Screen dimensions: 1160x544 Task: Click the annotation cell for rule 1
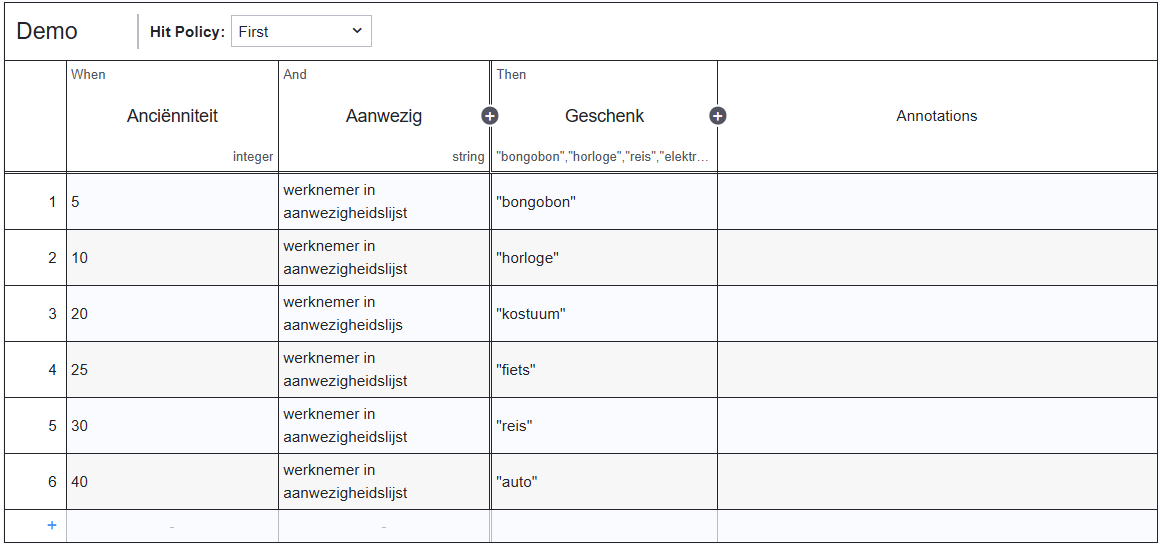coord(936,202)
